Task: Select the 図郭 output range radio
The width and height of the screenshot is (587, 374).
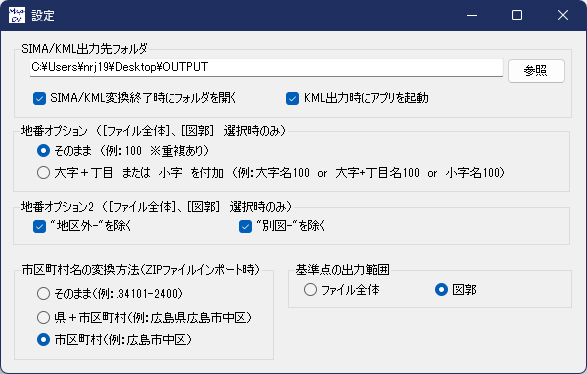Action: (x=441, y=289)
